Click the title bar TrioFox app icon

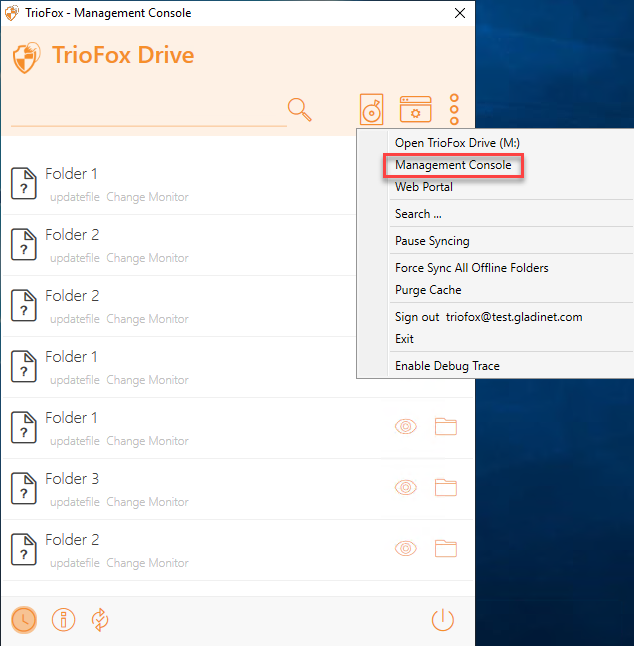click(x=12, y=13)
